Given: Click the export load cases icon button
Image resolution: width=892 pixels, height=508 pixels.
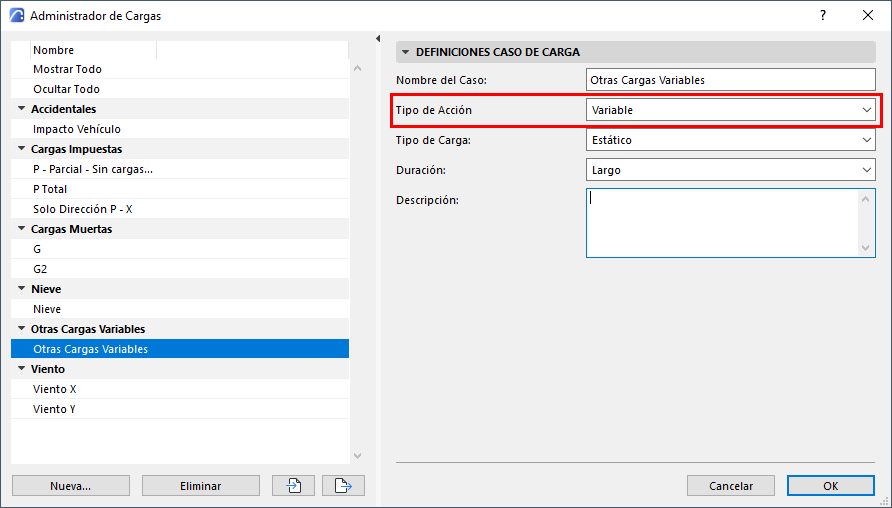Looking at the screenshot, I should click(343, 486).
